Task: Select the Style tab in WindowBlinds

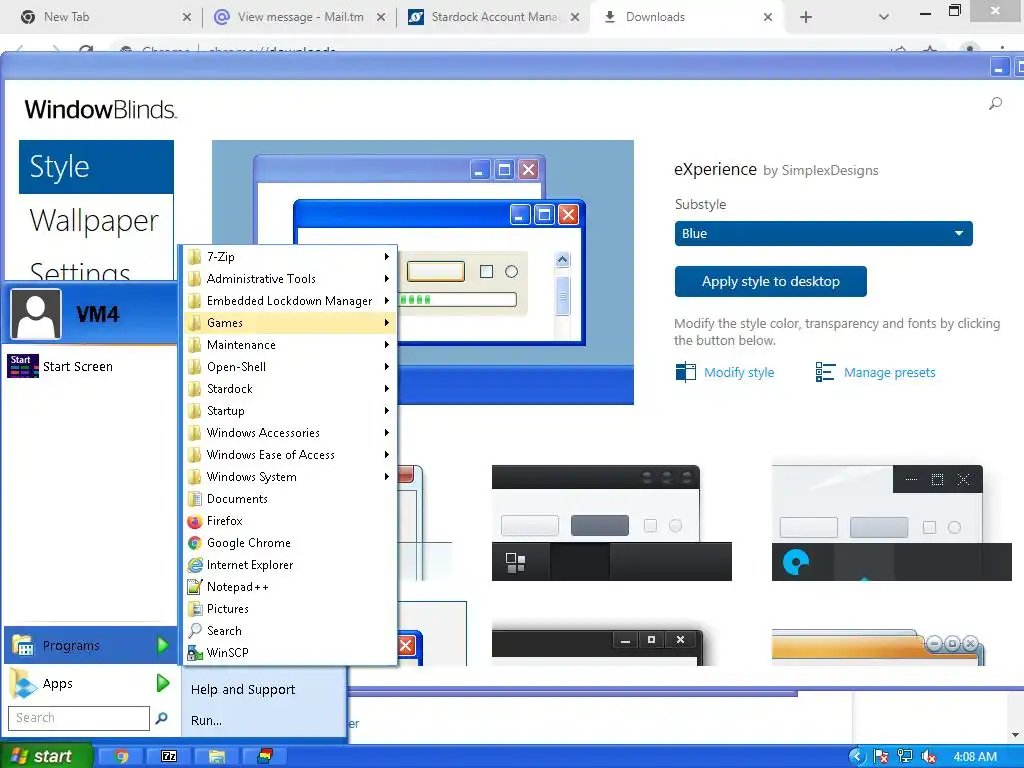Action: [x=97, y=167]
